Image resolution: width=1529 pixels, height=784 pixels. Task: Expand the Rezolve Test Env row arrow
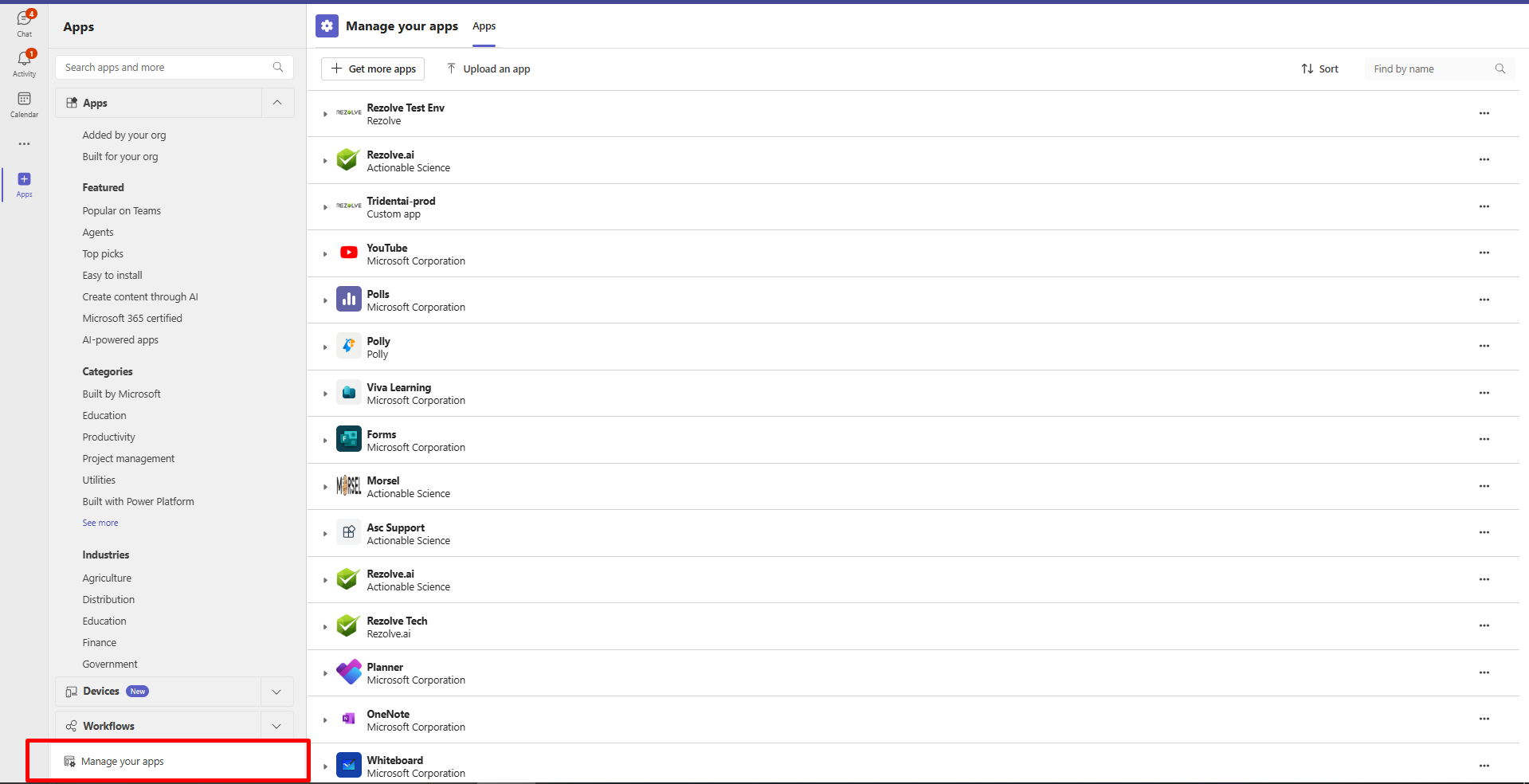tap(325, 115)
